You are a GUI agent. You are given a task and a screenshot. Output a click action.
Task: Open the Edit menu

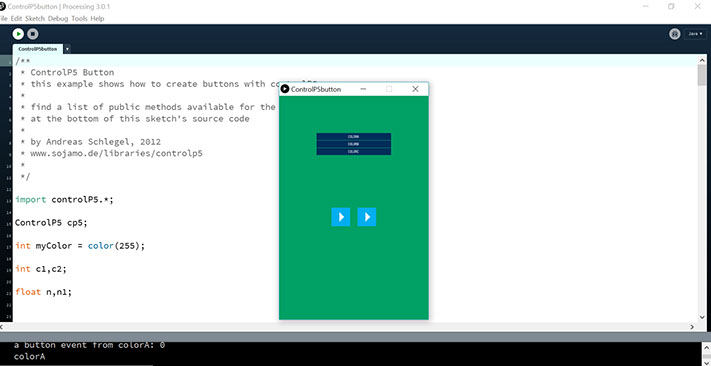16,19
